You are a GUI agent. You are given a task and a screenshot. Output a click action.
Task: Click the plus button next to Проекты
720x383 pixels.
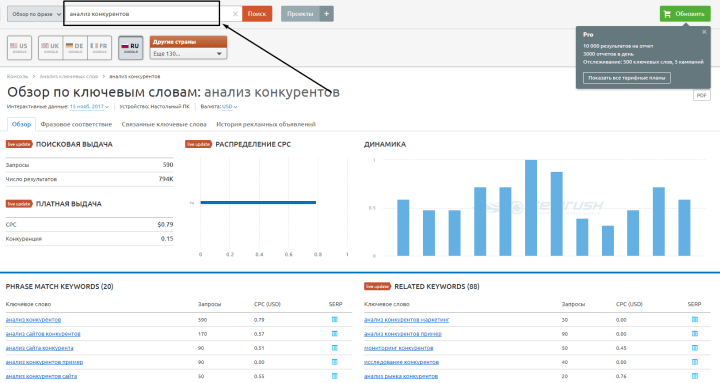pyautogui.click(x=326, y=14)
